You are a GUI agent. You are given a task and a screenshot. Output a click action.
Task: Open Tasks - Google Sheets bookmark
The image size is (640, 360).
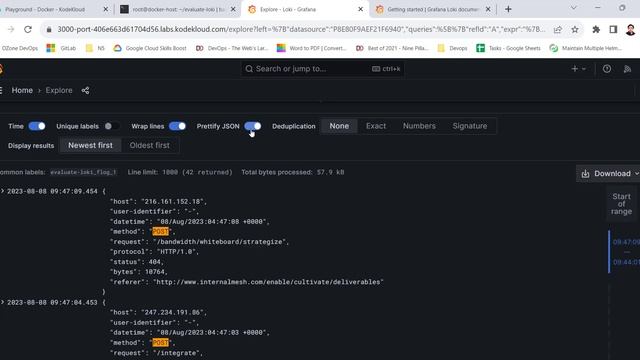(508, 48)
